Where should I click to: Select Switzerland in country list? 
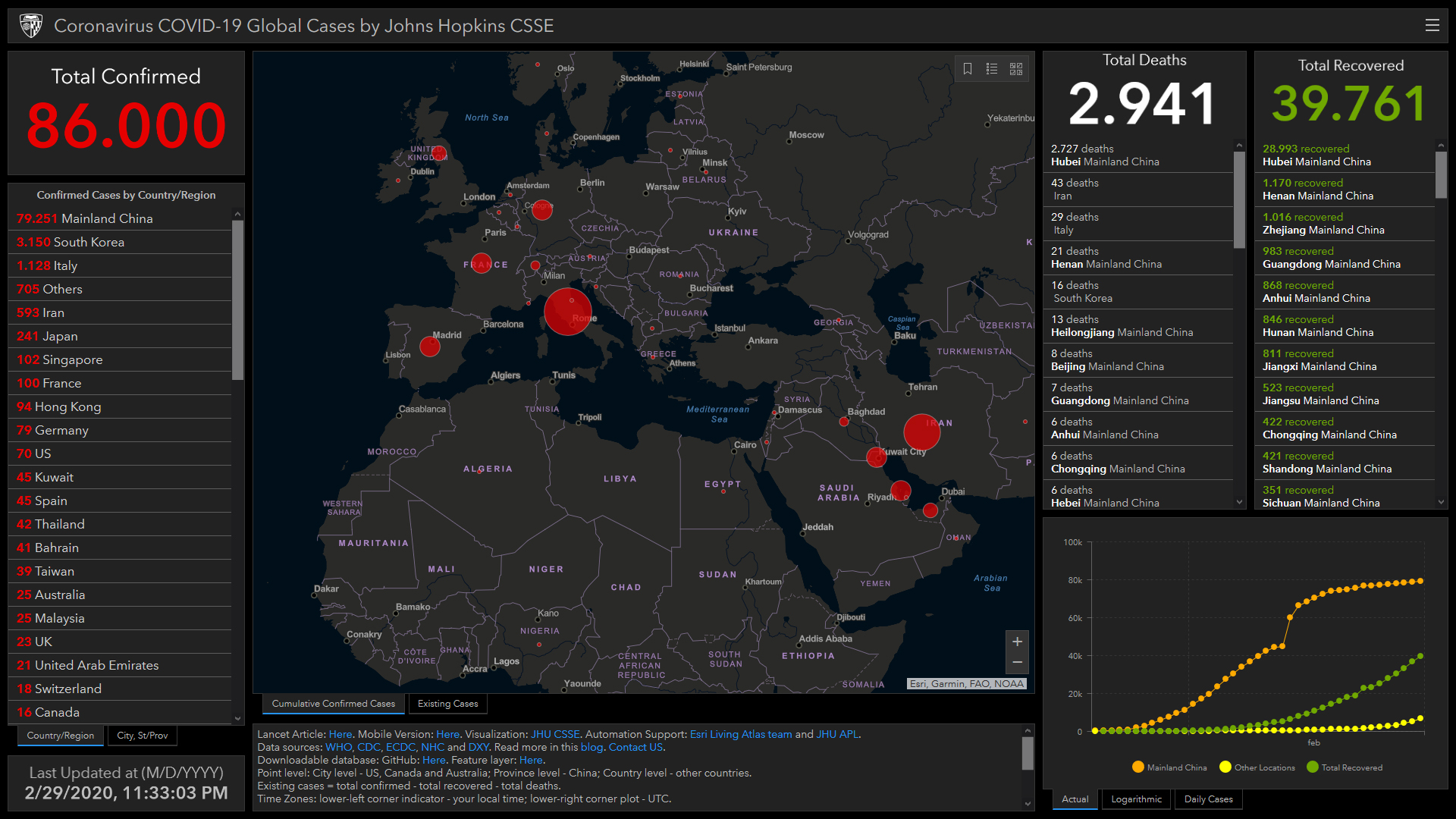pos(120,689)
